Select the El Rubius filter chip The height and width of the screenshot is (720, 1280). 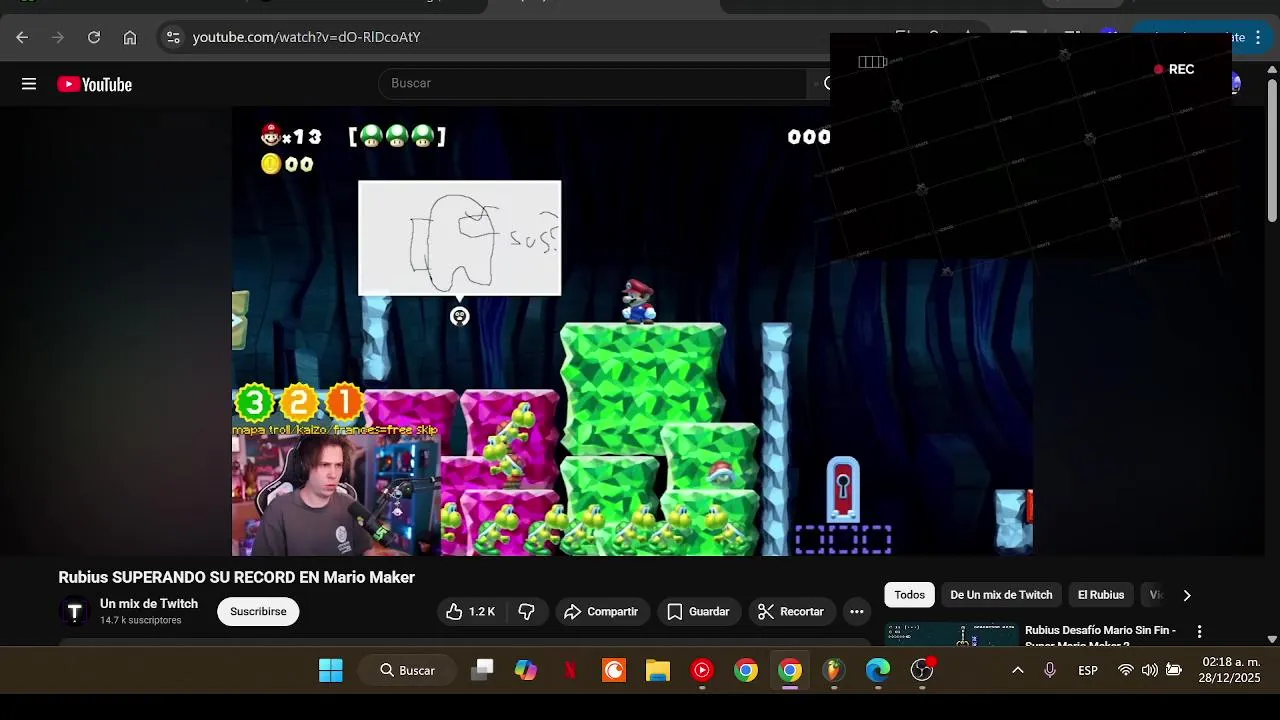(x=1101, y=595)
